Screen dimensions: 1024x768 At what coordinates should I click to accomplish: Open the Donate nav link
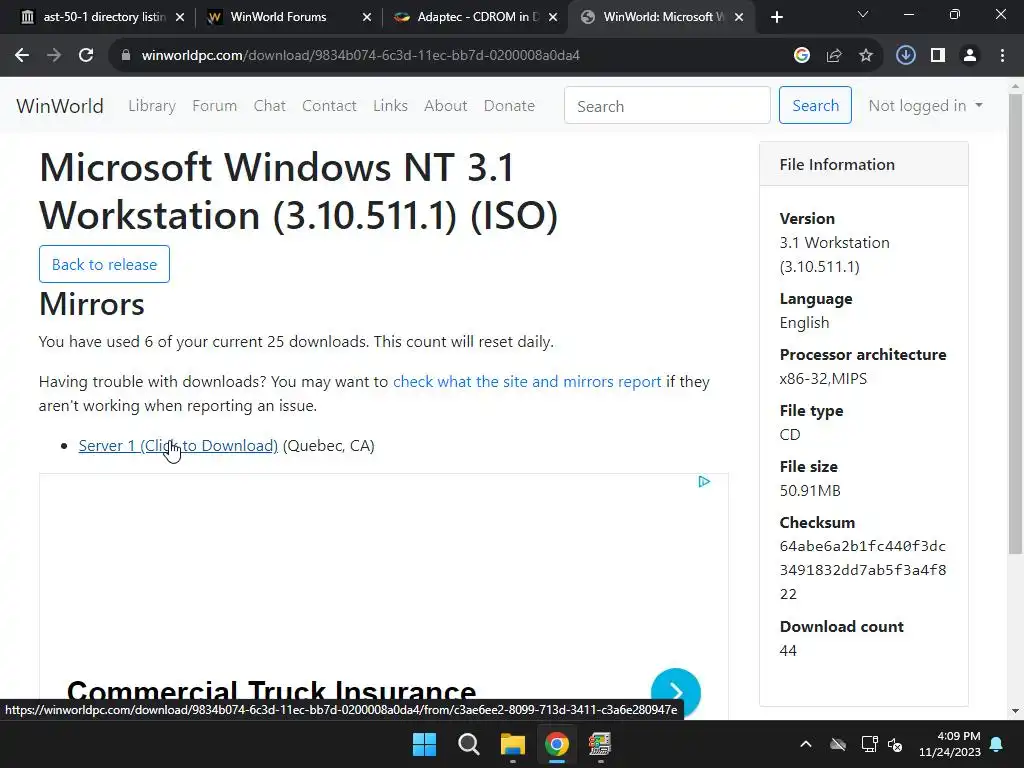pos(509,106)
